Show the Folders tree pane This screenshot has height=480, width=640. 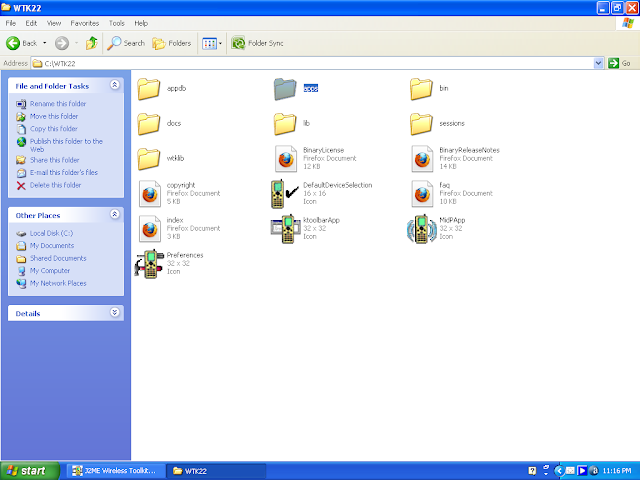[171, 43]
